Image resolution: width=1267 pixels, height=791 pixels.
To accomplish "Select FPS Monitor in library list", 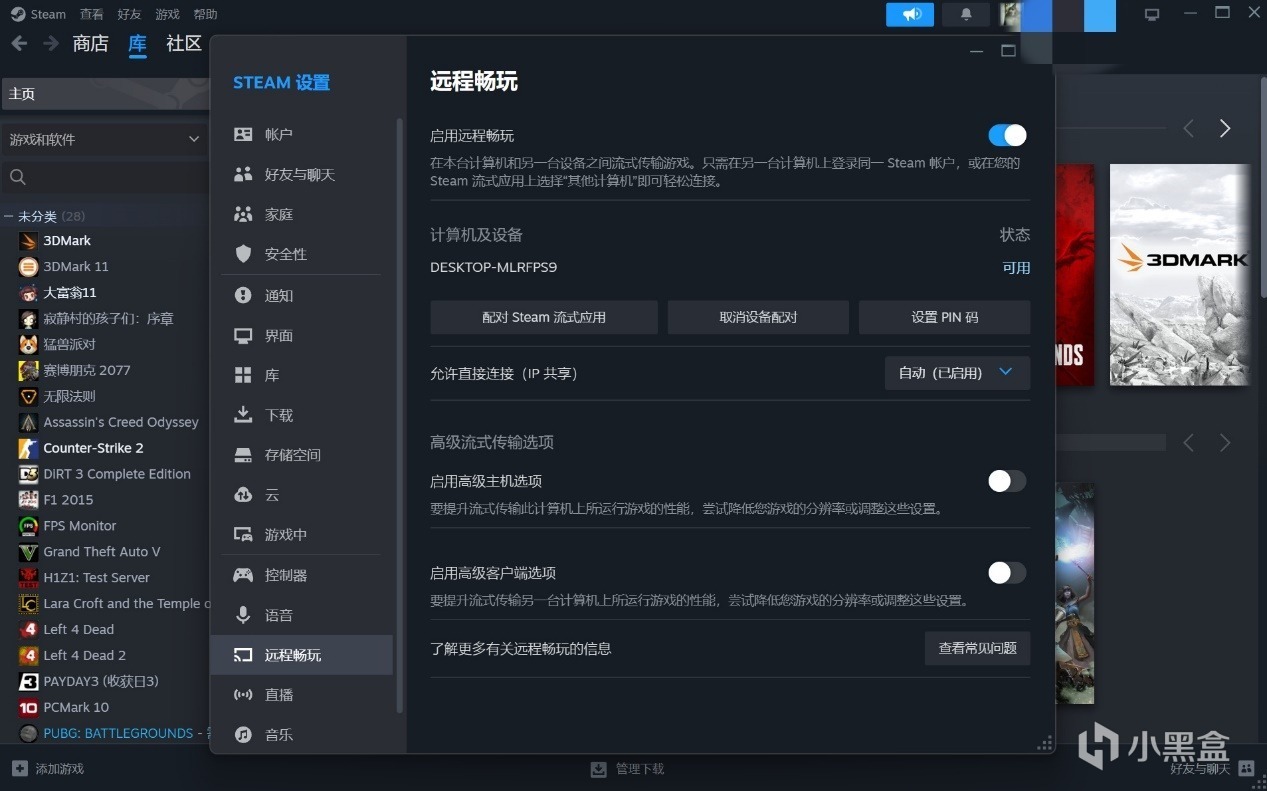I will coord(80,525).
